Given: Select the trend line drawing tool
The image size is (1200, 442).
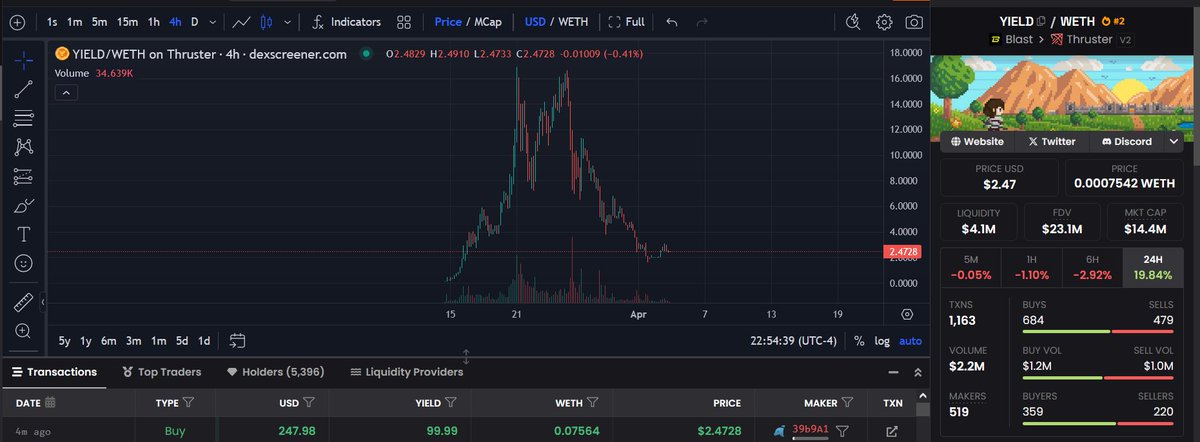Looking at the screenshot, I should coord(24,89).
